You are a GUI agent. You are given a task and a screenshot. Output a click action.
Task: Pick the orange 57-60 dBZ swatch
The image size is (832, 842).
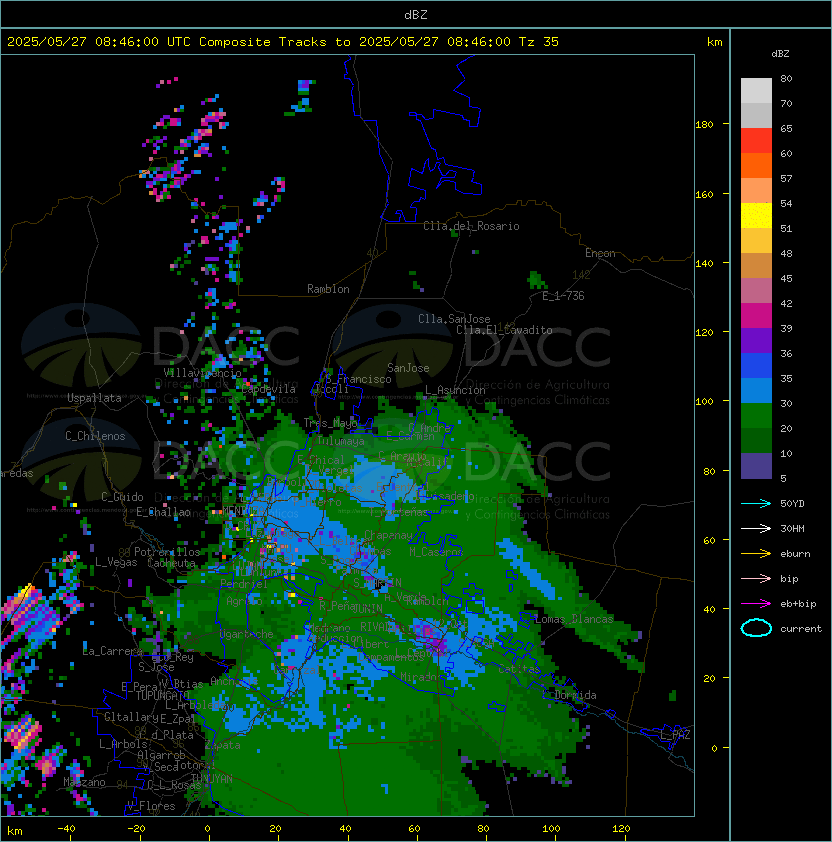click(756, 165)
